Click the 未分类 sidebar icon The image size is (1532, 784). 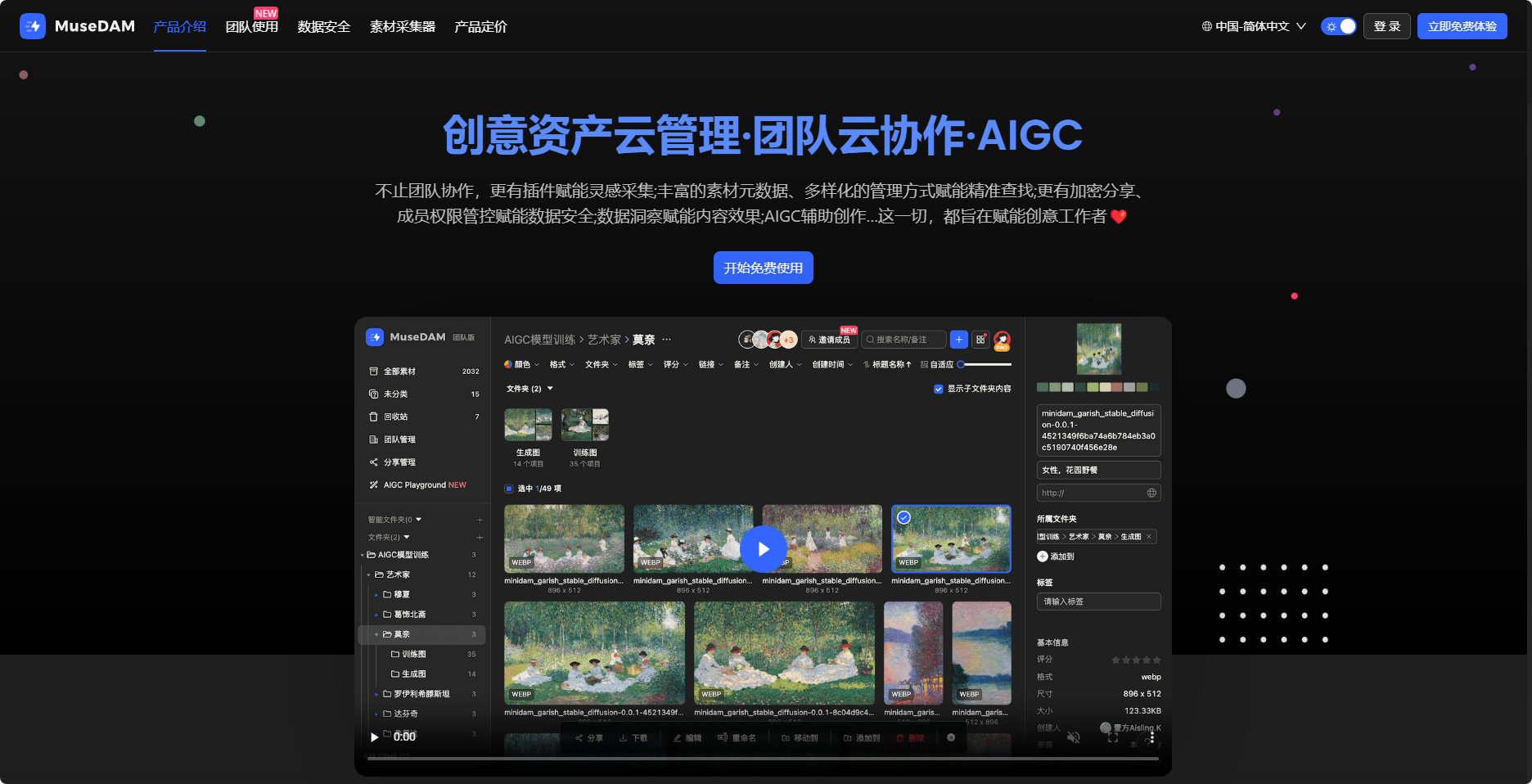point(374,394)
